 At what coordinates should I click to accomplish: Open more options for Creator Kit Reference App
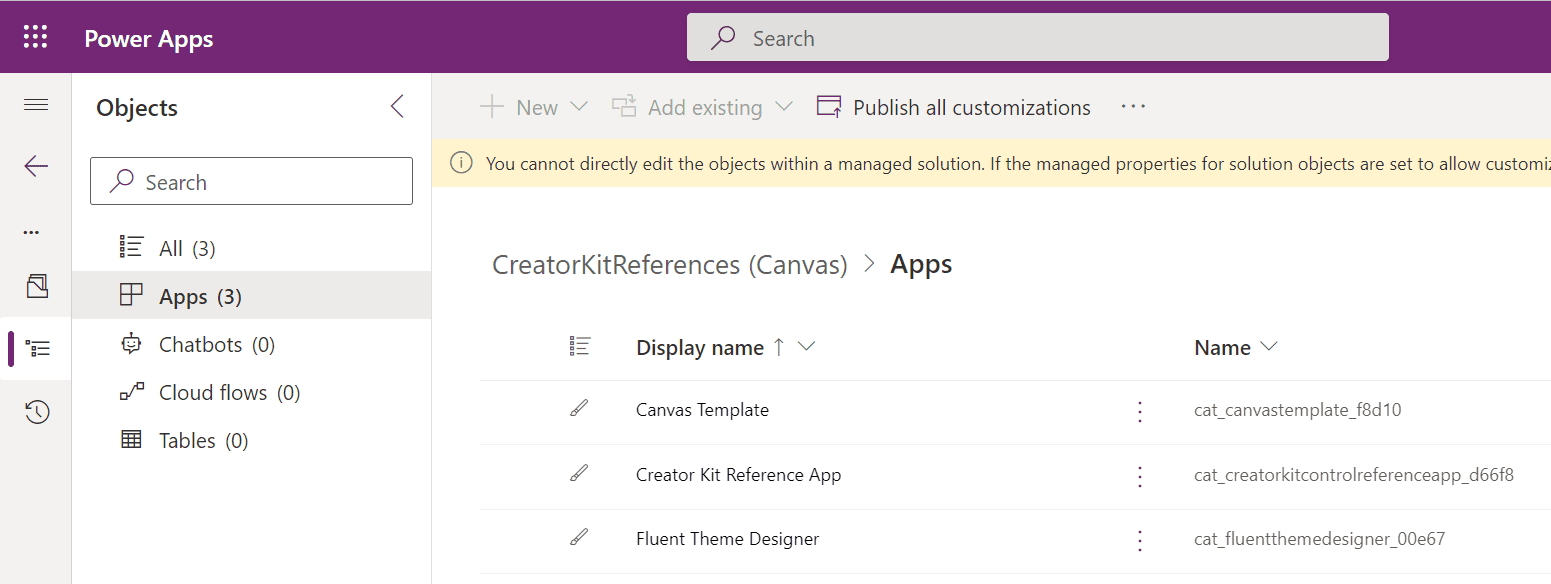[1139, 476]
